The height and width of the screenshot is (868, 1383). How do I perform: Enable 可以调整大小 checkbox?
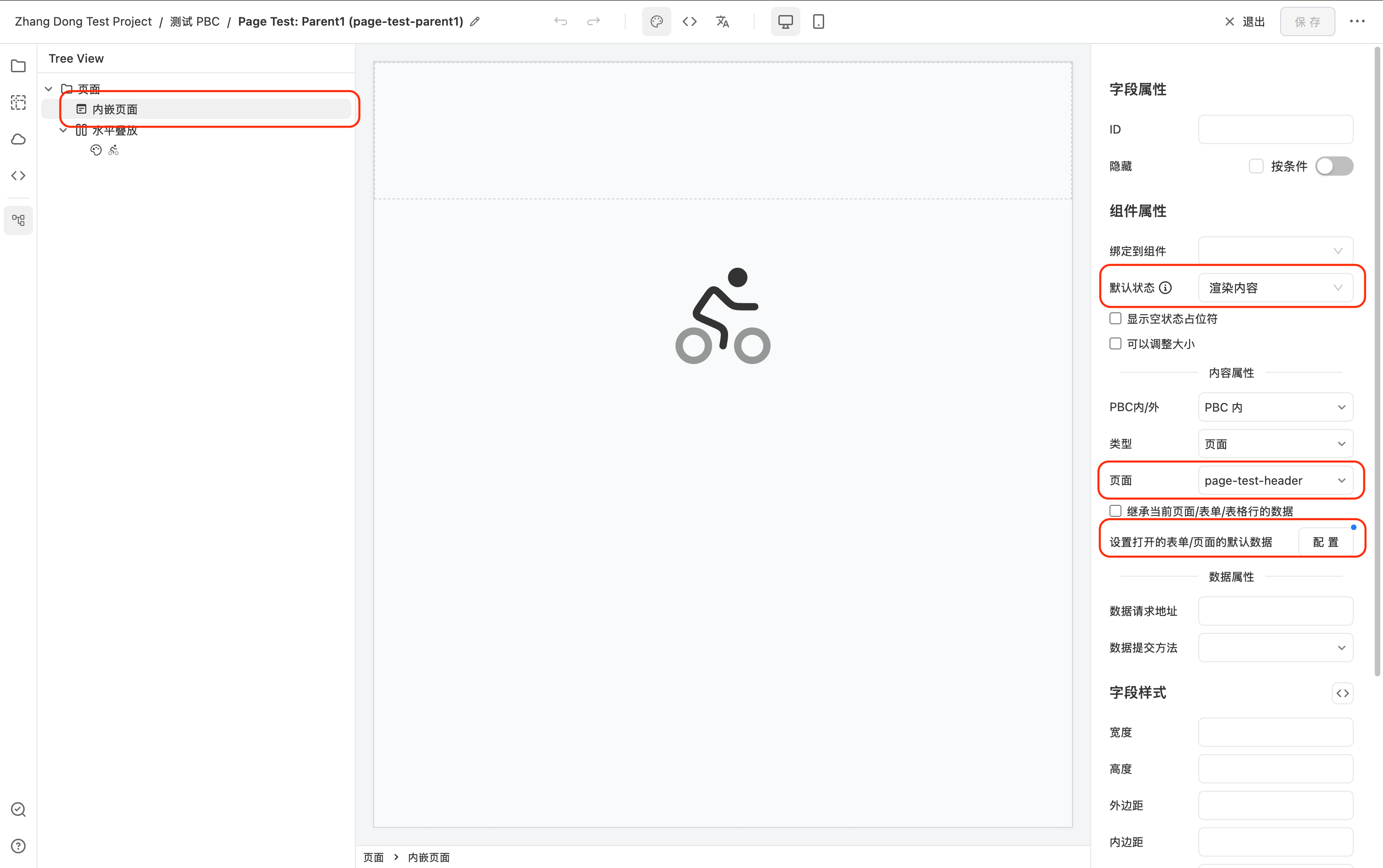(1115, 344)
